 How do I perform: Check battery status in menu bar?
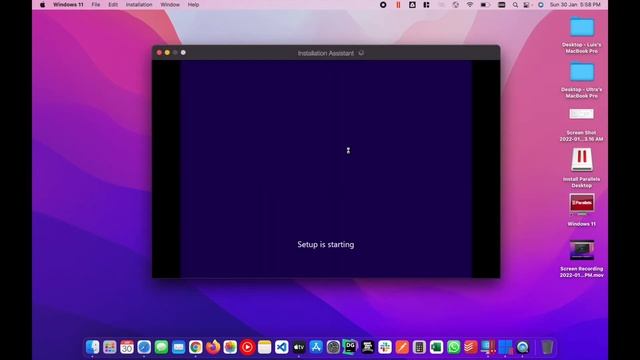[x=485, y=5]
